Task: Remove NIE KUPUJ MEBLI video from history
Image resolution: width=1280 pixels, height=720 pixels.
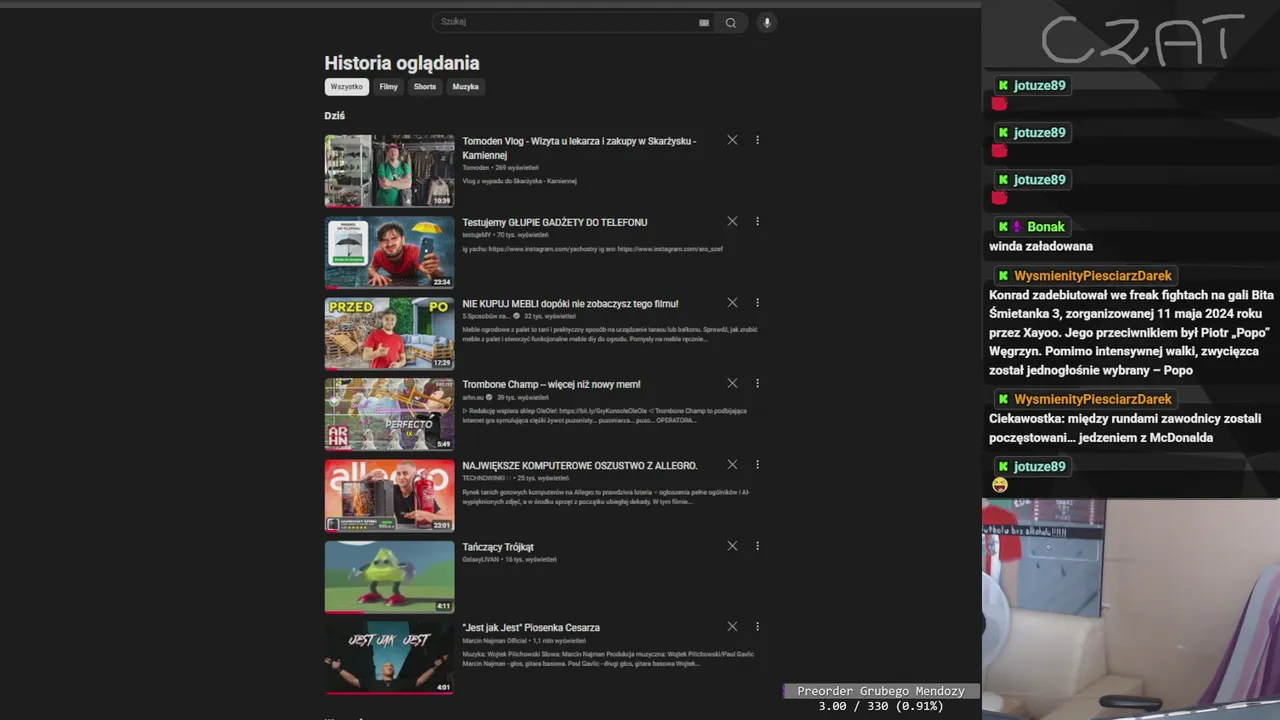Action: [x=732, y=302]
